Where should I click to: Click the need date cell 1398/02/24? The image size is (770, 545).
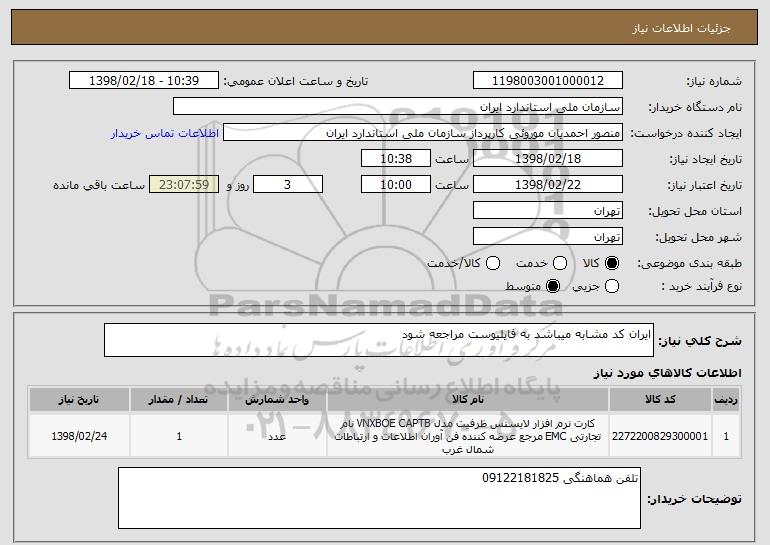(x=79, y=436)
